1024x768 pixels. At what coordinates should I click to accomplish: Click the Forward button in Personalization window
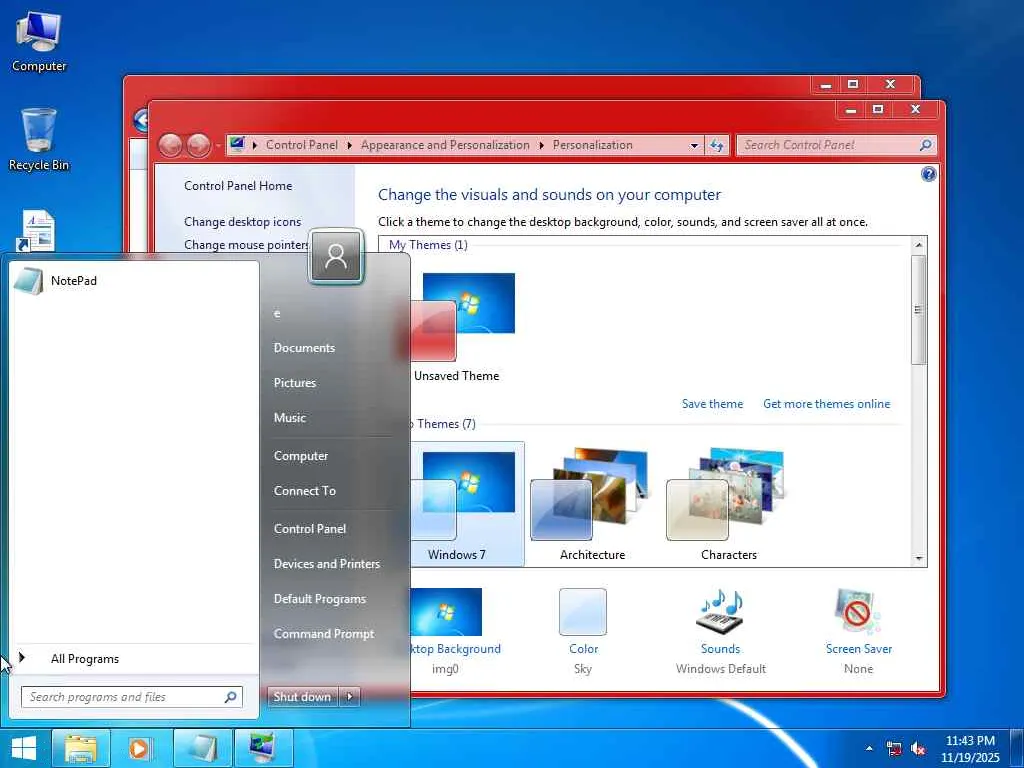tap(199, 145)
